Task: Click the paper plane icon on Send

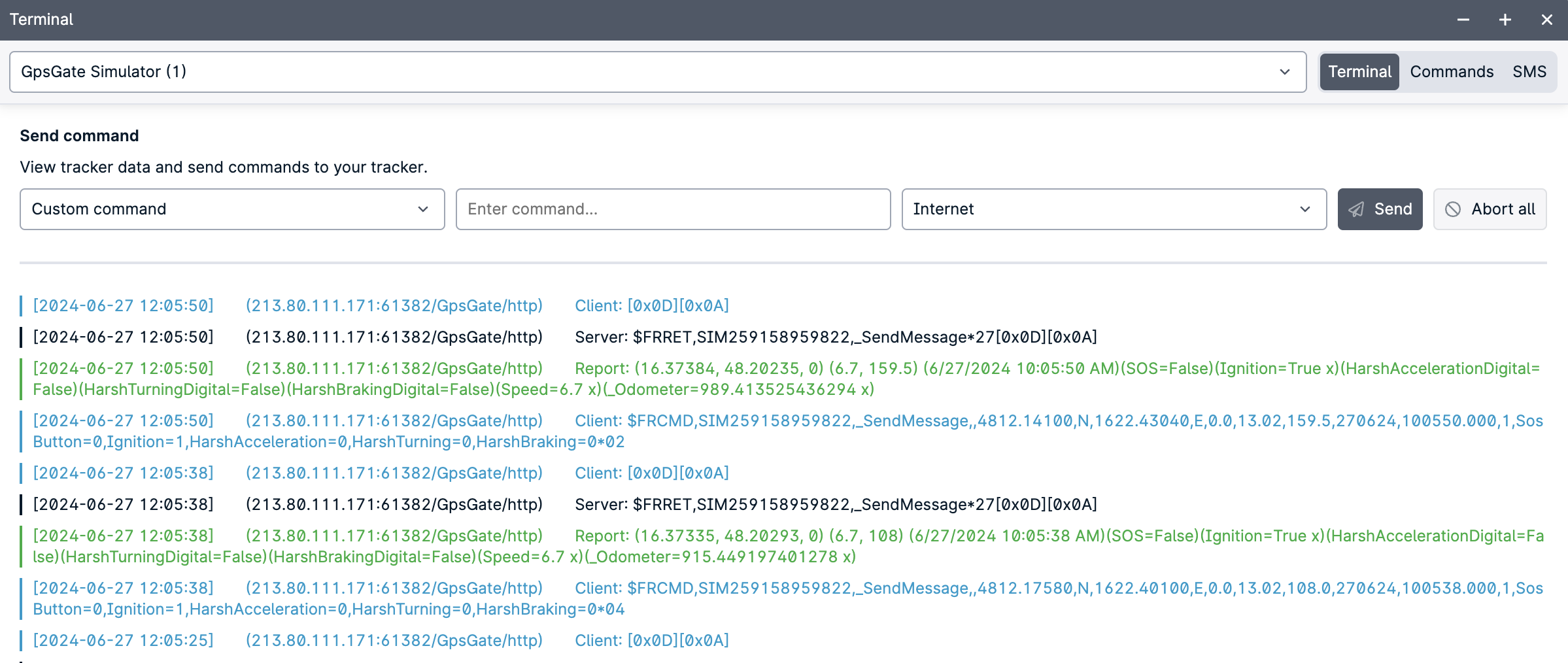Action: [1357, 209]
